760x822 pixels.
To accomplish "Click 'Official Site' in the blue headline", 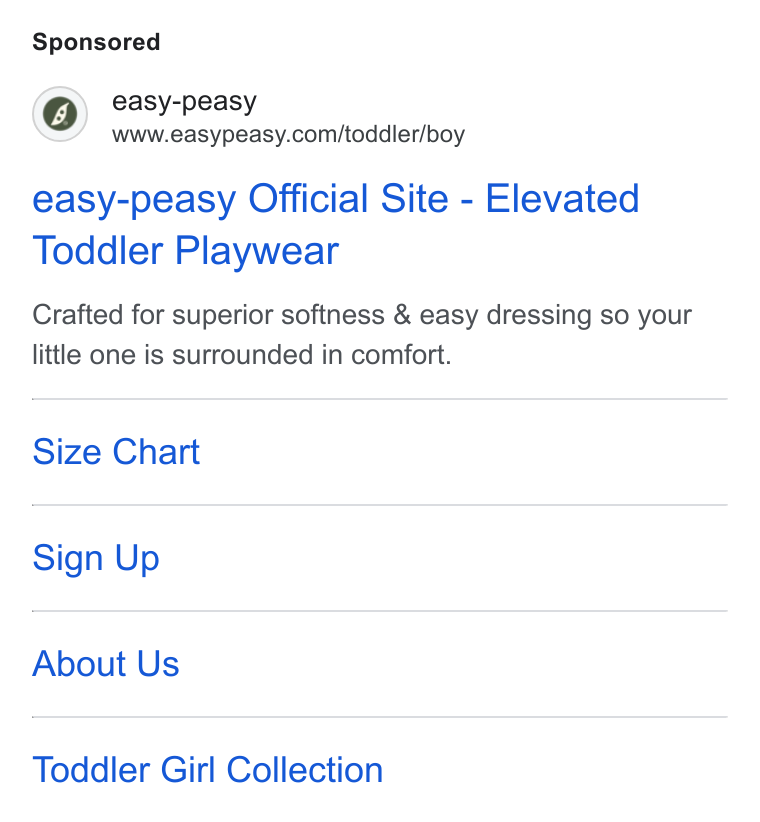I will click(348, 199).
